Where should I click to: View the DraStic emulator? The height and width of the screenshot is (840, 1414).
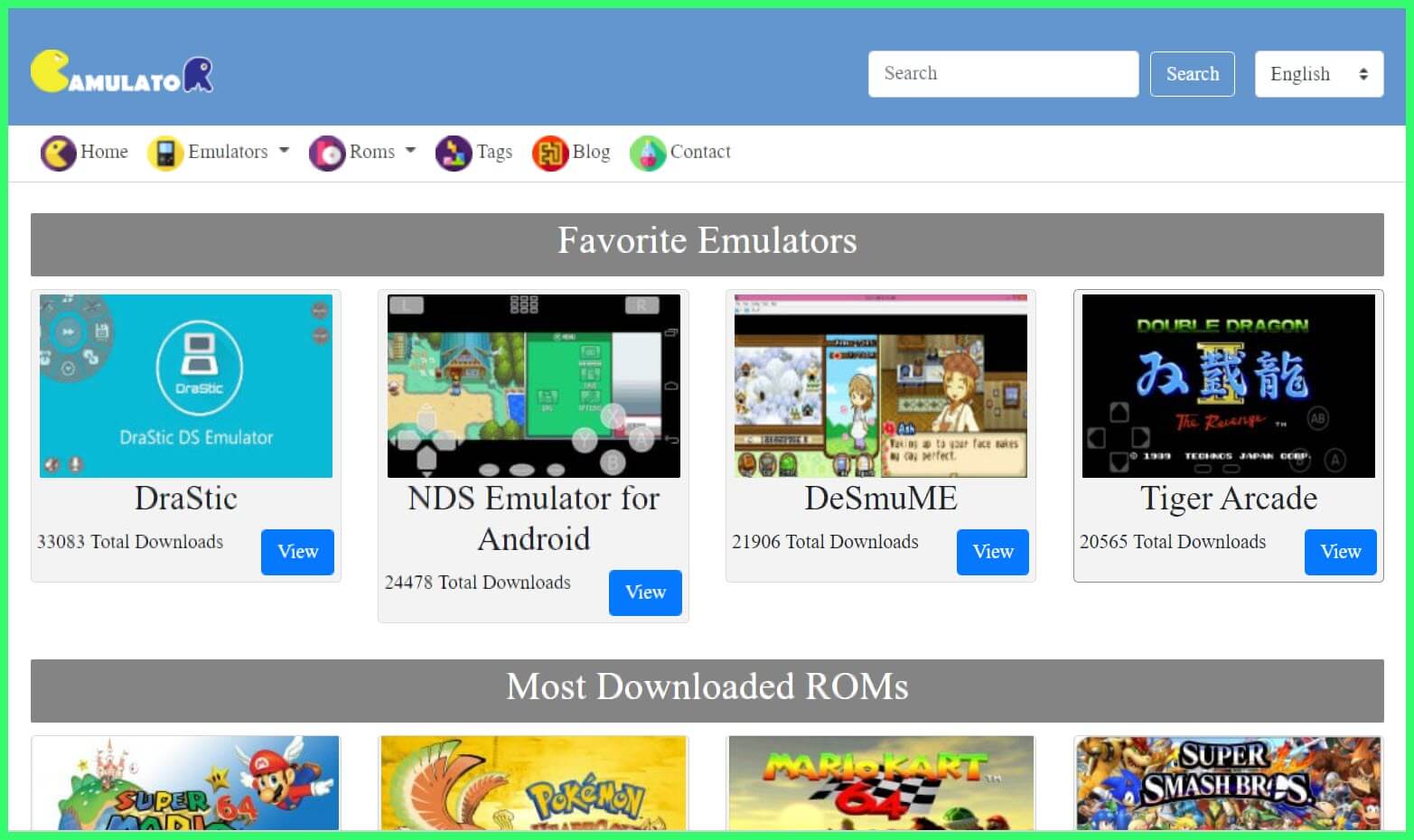(297, 552)
